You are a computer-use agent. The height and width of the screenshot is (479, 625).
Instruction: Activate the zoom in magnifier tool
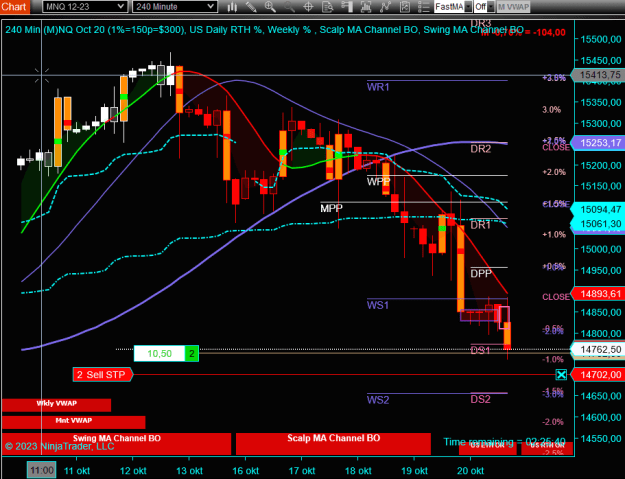pos(270,7)
